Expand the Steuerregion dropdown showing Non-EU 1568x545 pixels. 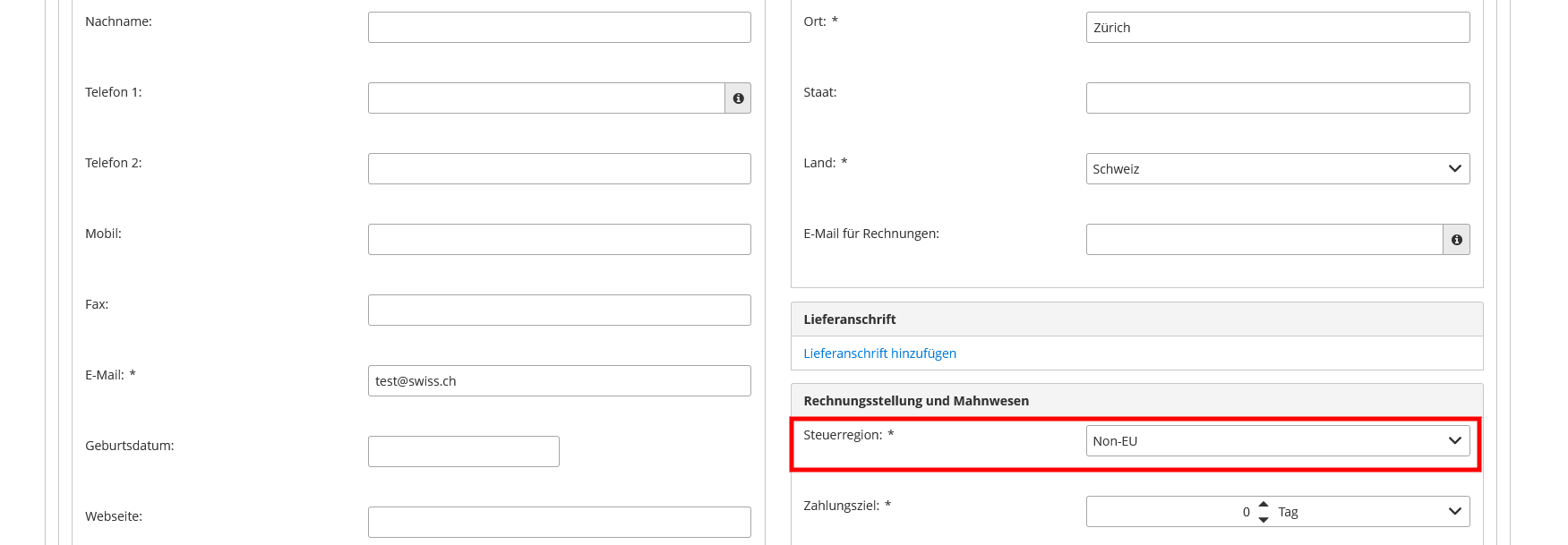[1277, 441]
